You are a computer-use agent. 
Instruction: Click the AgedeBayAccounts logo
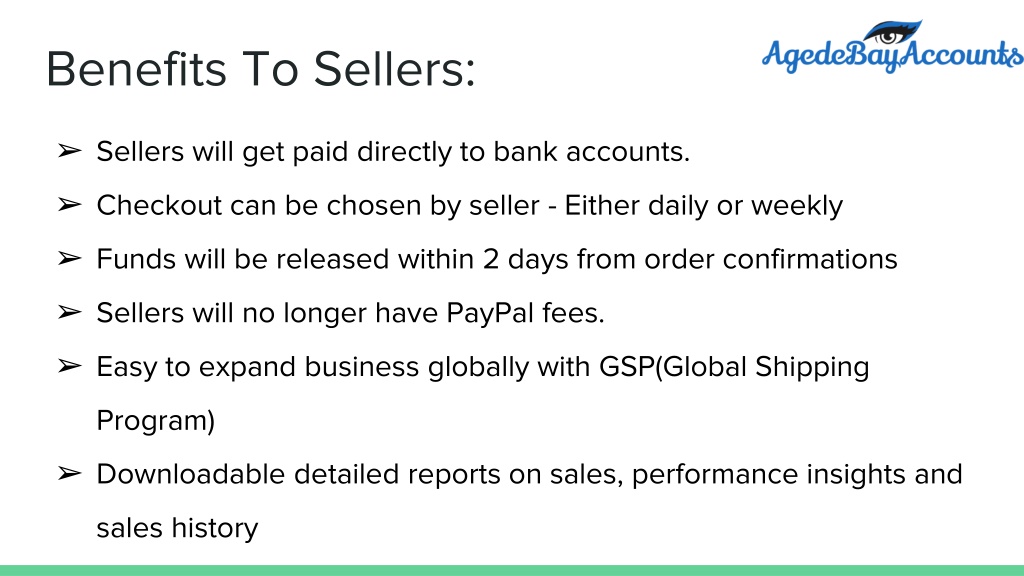(x=893, y=47)
